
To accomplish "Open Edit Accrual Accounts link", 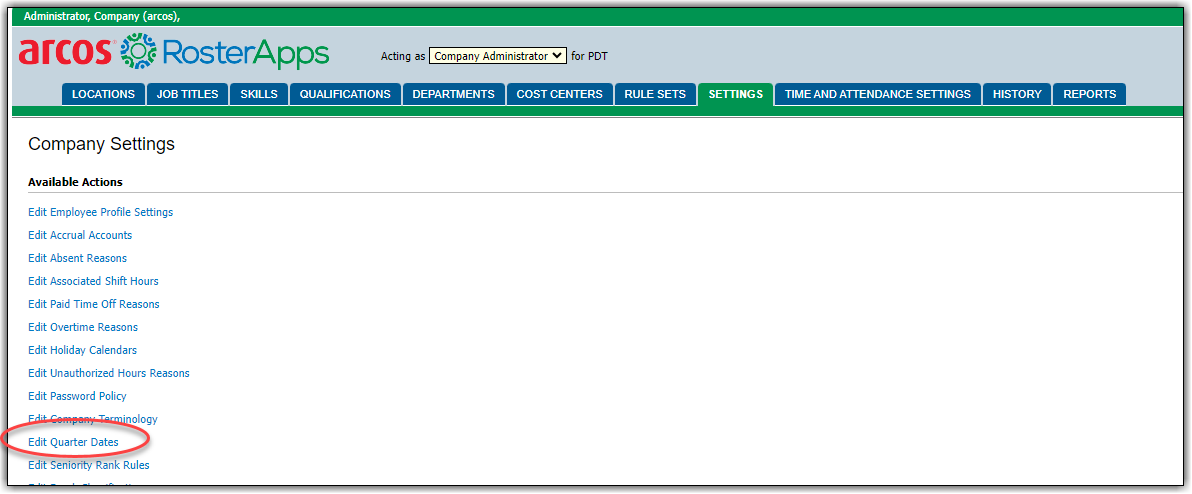I will click(80, 235).
